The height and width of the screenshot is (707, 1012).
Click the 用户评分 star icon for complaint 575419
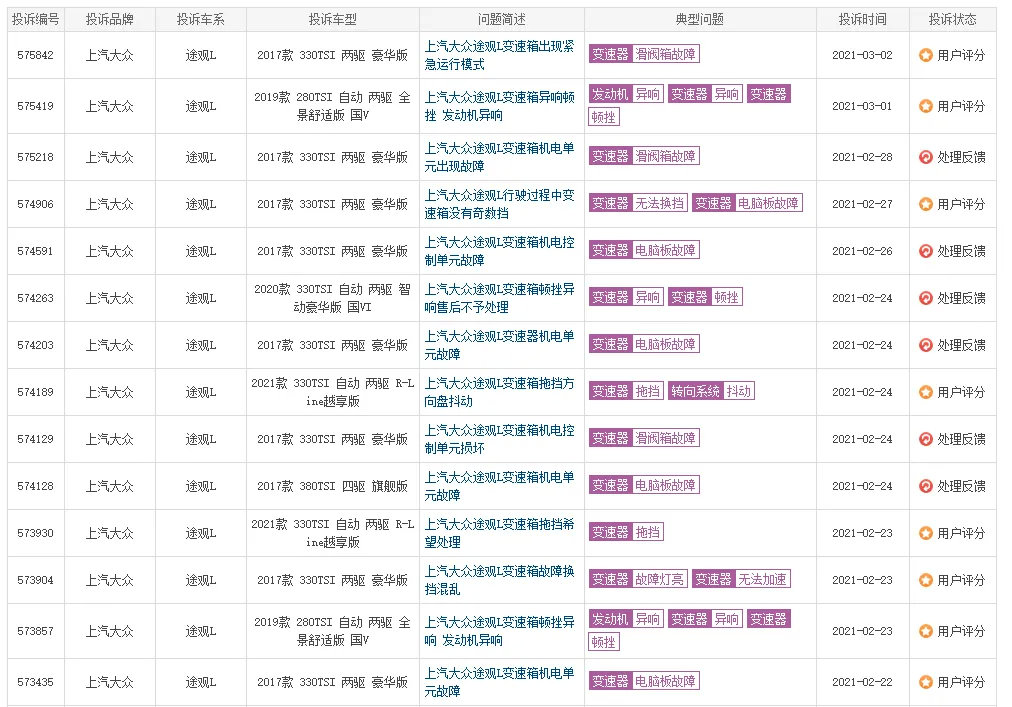pos(925,106)
